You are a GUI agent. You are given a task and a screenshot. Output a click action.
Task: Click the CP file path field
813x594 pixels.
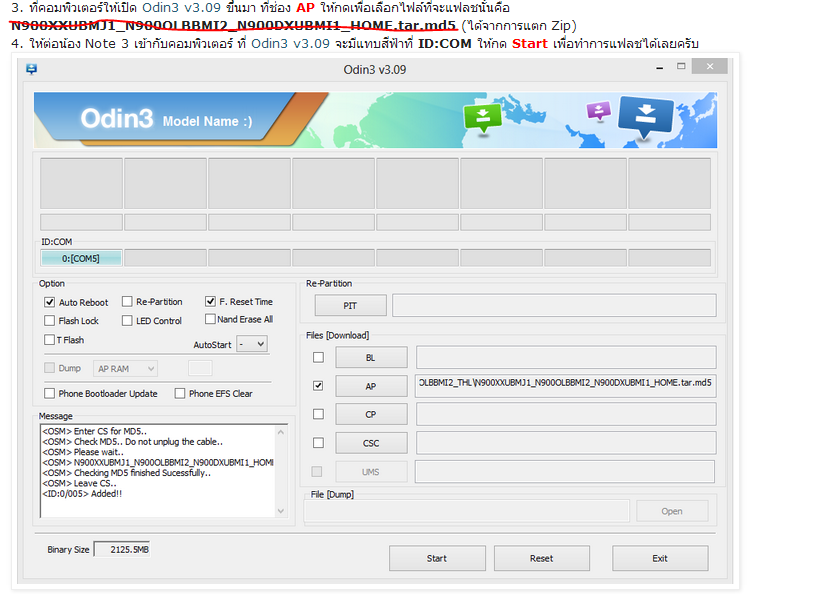coord(566,414)
